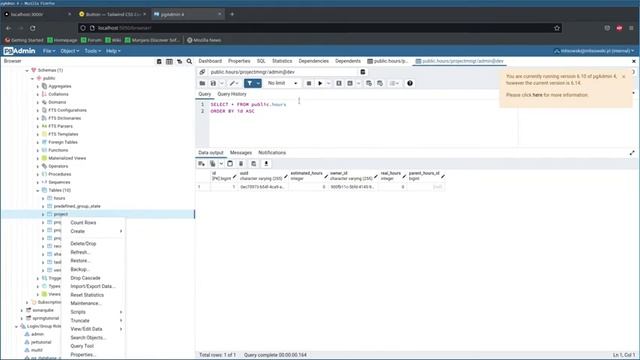Click into the SQL query editor
The width and height of the screenshot is (640, 360).
pyautogui.click(x=363, y=122)
